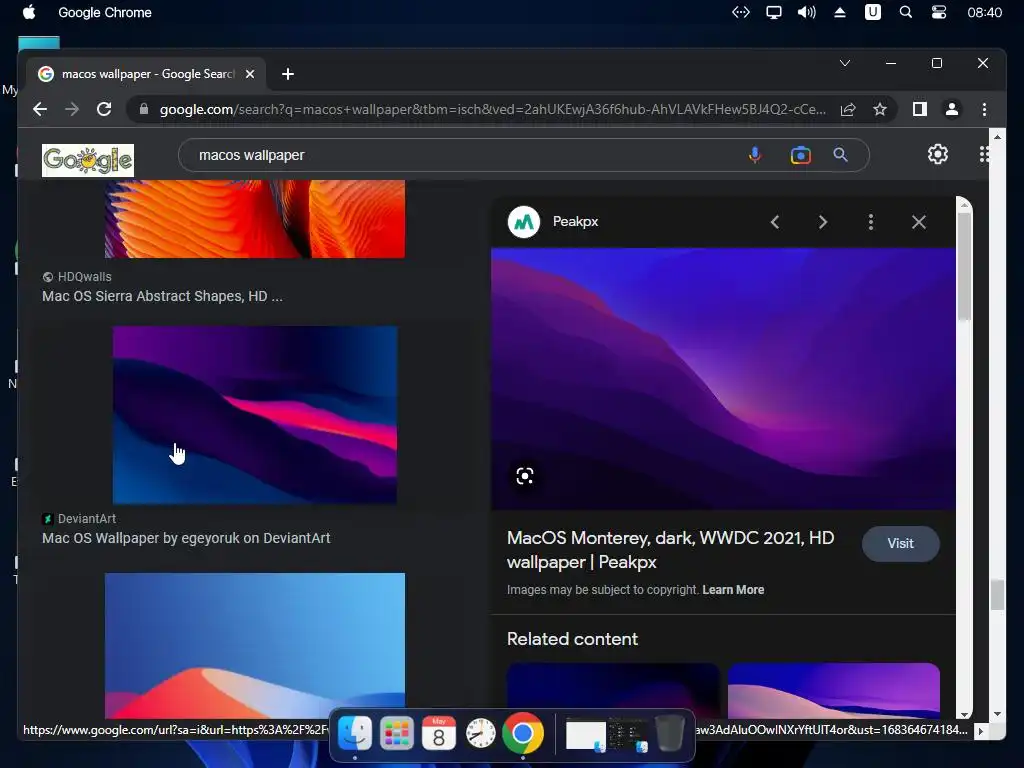Open the Learn More copyright link

(733, 590)
